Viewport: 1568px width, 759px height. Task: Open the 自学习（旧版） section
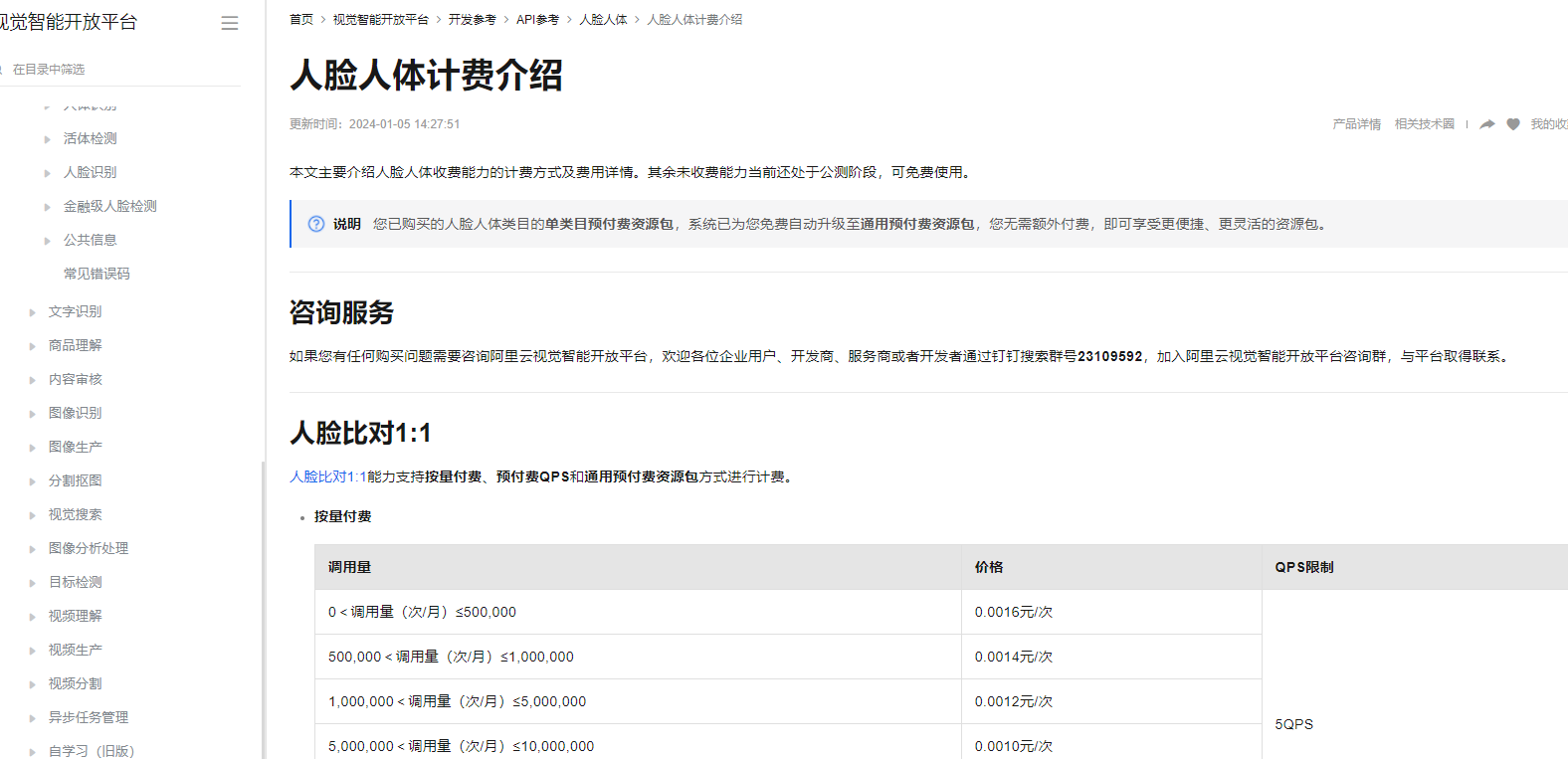click(92, 751)
